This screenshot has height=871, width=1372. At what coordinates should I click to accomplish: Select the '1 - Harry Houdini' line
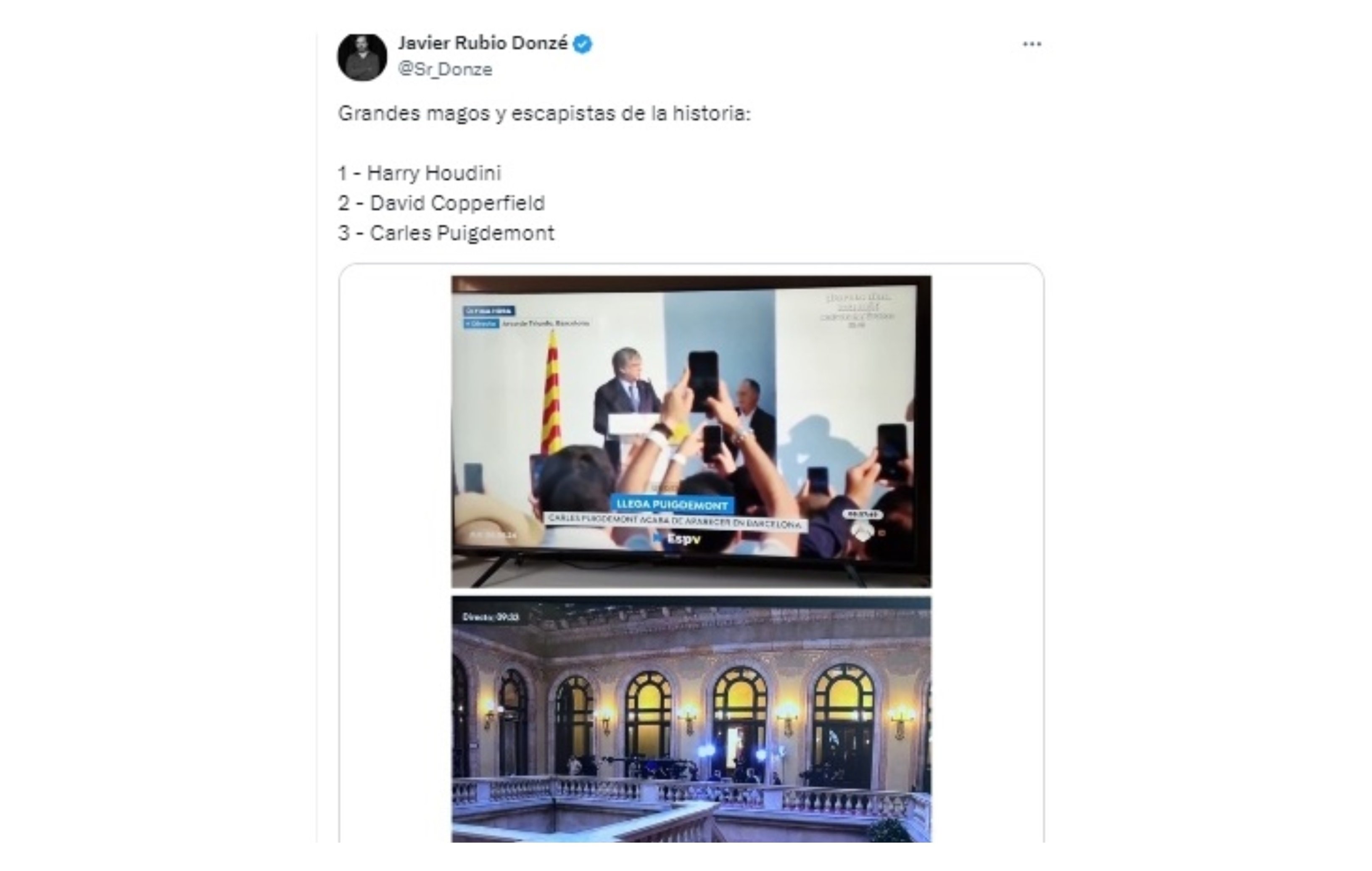pyautogui.click(x=420, y=173)
